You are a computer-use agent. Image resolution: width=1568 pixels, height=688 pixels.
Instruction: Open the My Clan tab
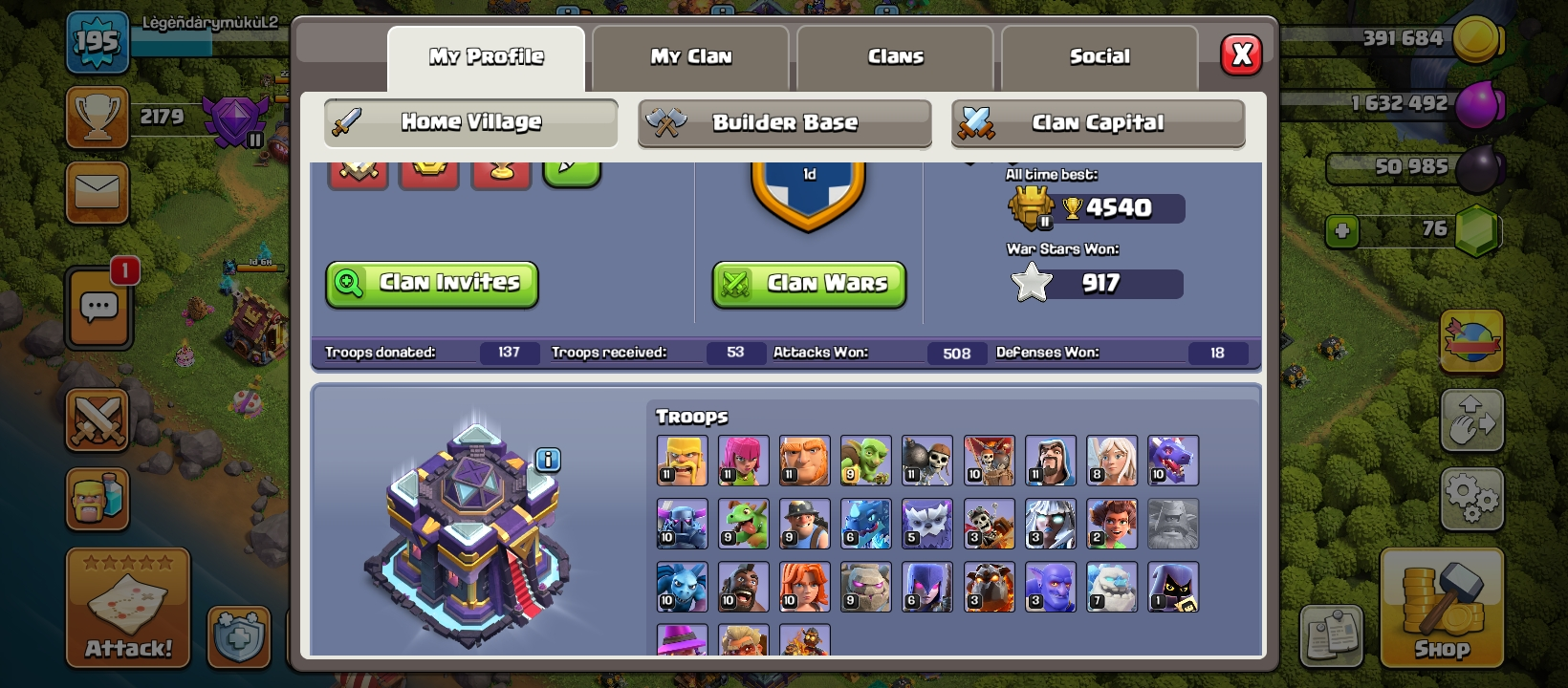pos(690,57)
